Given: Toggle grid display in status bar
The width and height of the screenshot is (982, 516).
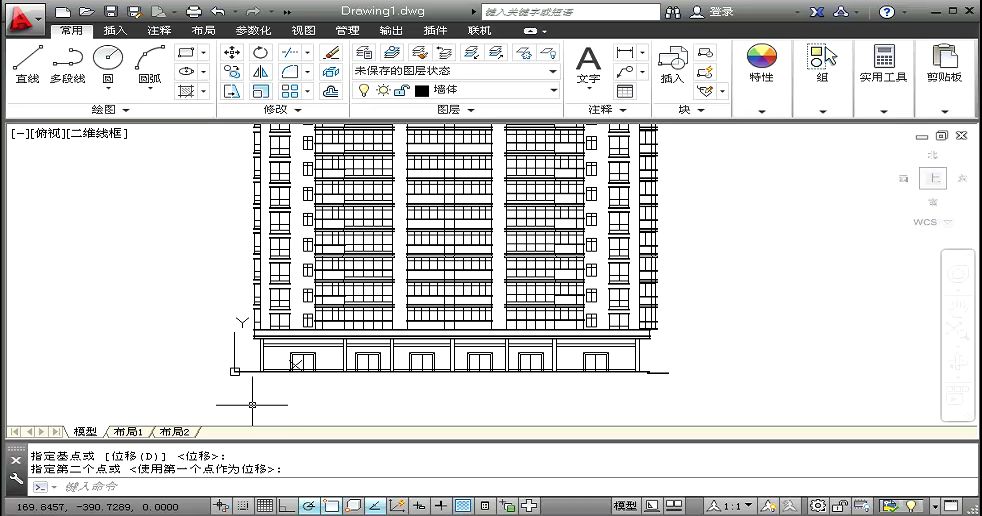Looking at the screenshot, I should pos(264,506).
